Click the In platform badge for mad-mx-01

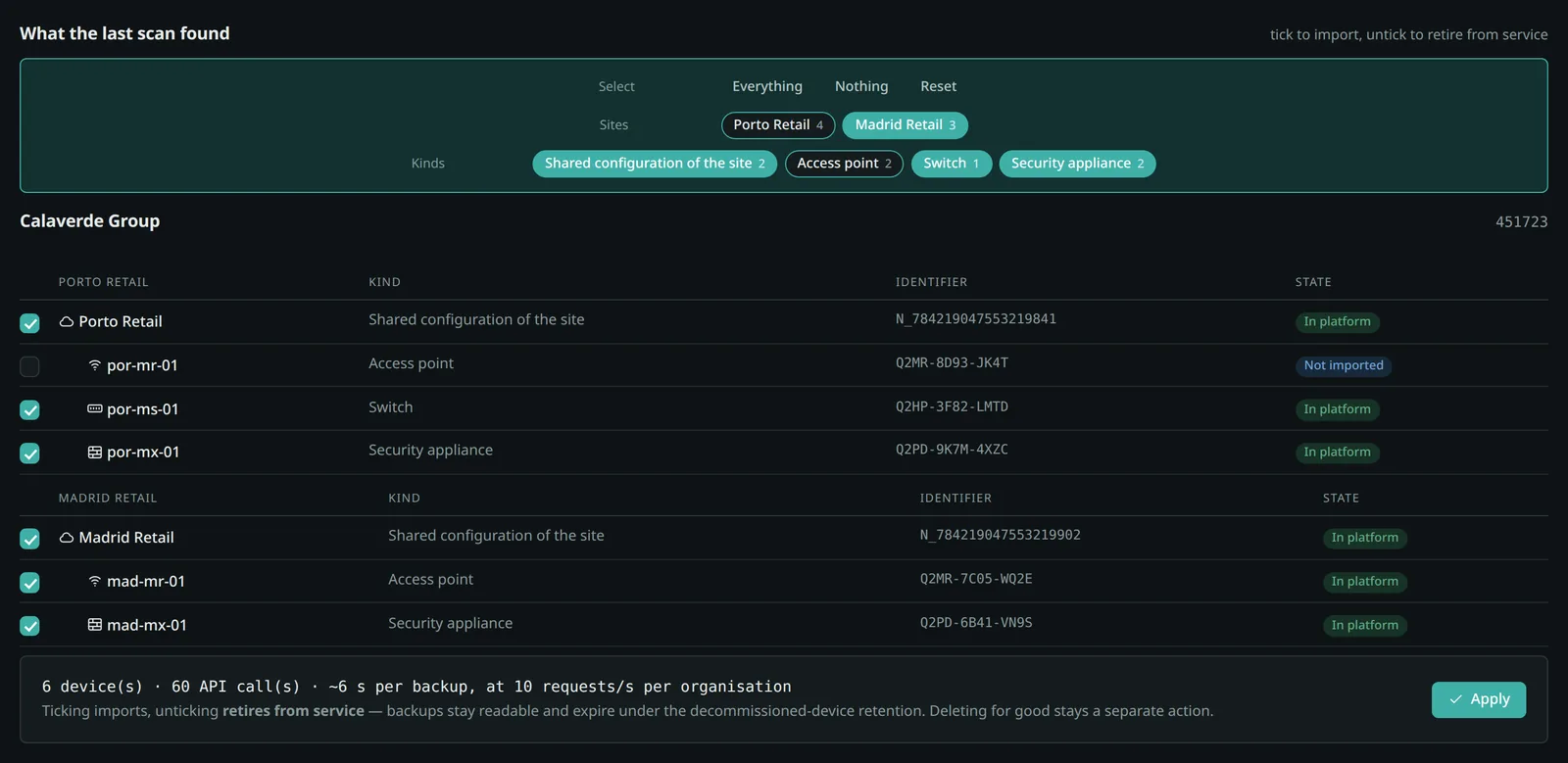1364,625
